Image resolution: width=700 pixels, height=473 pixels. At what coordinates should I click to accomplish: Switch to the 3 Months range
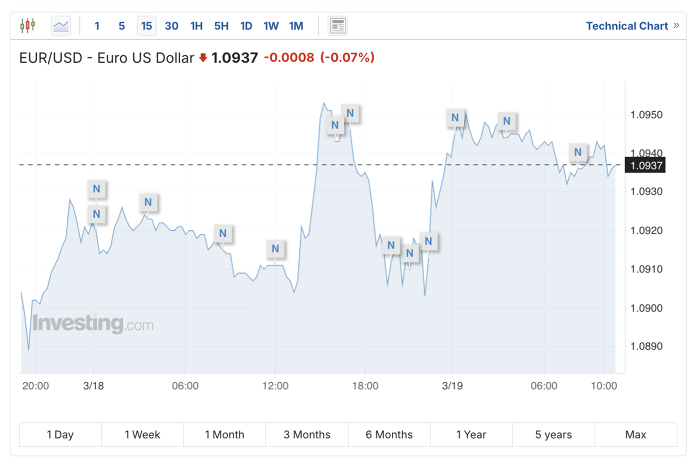coord(307,434)
